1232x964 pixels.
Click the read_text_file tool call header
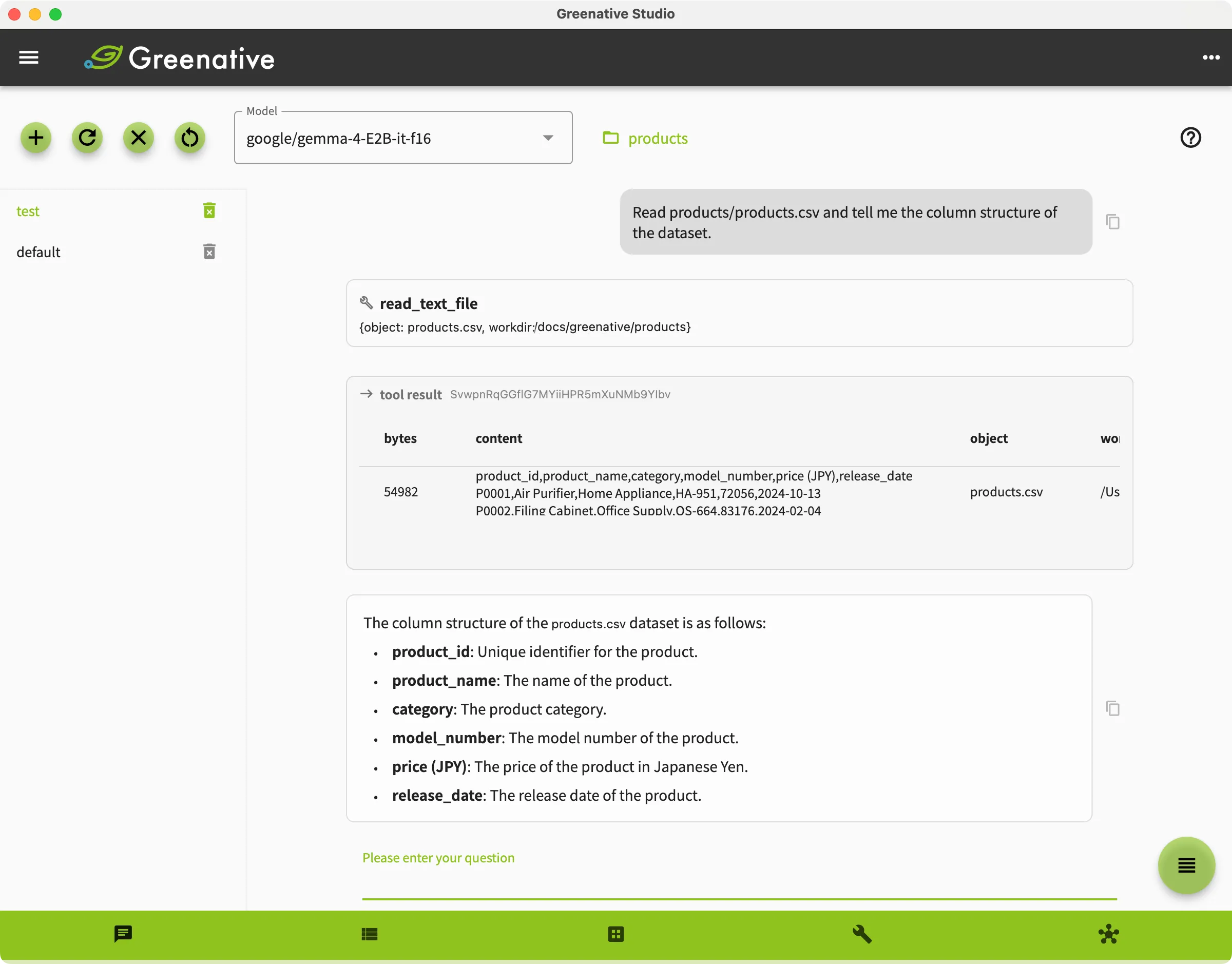[429, 304]
